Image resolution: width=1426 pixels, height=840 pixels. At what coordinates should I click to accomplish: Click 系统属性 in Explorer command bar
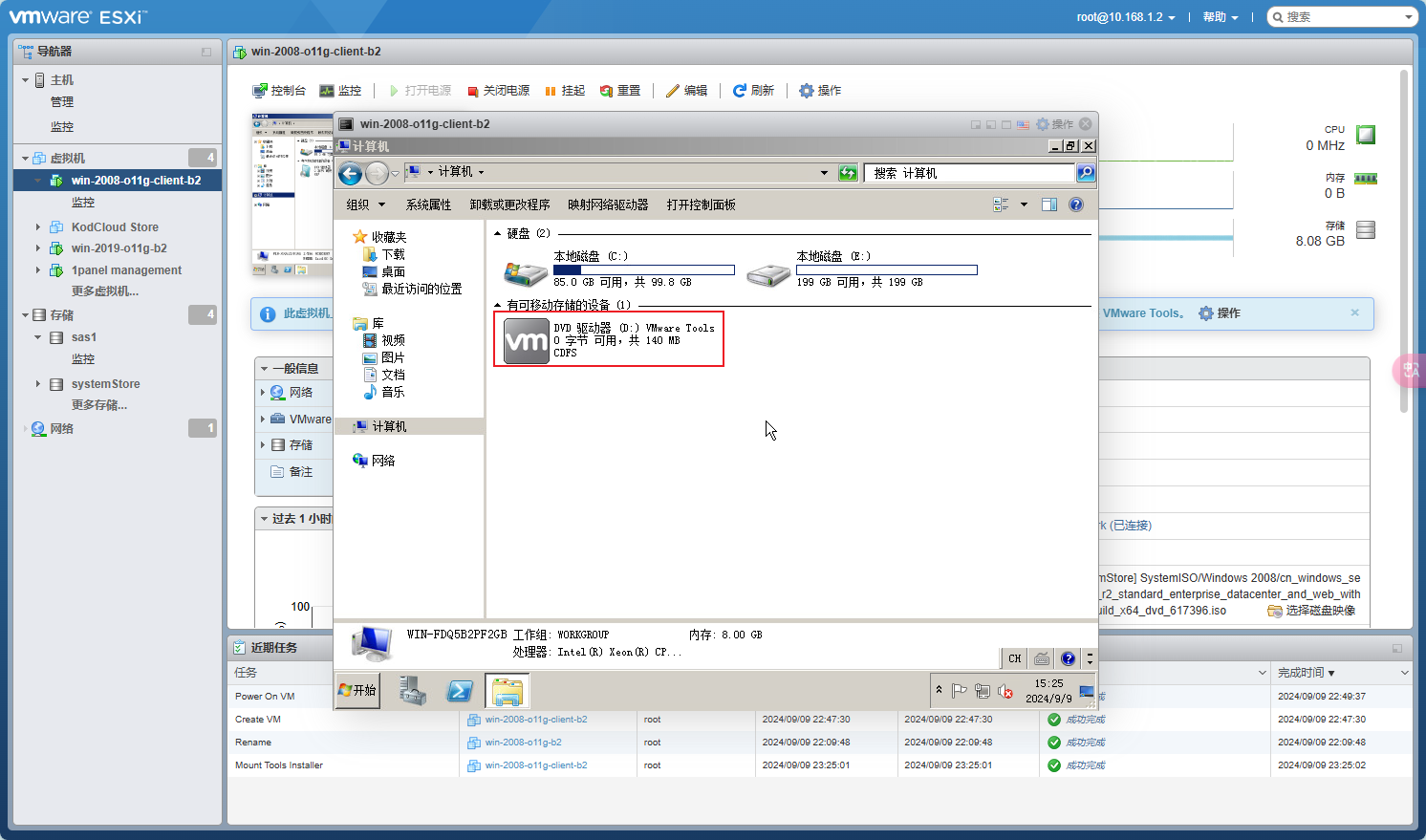coord(428,205)
